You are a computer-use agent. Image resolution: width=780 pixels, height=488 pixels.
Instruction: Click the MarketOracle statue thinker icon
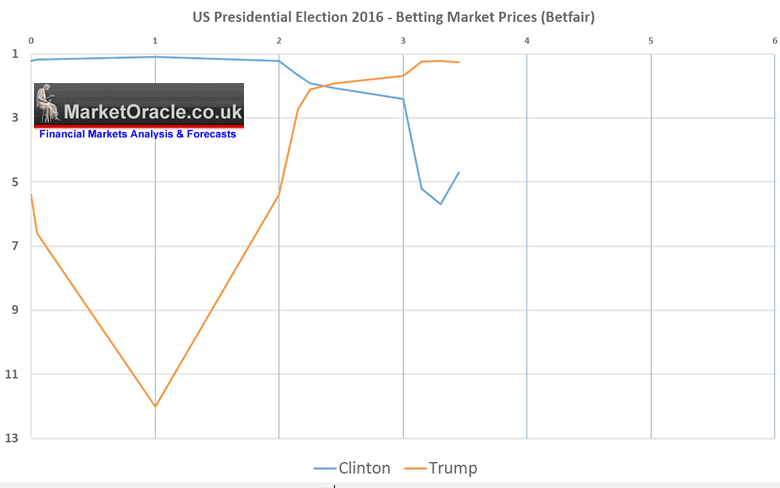click(x=47, y=104)
